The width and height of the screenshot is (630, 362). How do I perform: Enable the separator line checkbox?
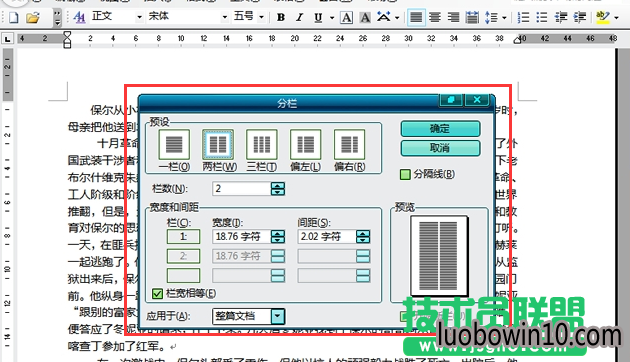405,174
